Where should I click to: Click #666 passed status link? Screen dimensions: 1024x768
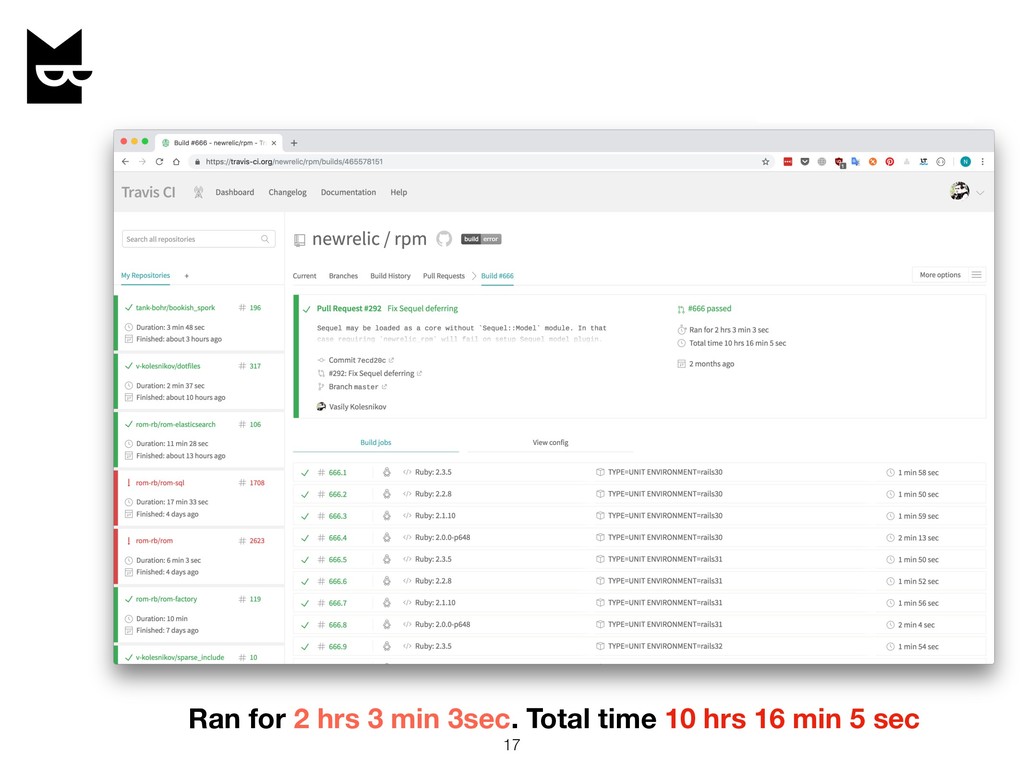pos(709,308)
